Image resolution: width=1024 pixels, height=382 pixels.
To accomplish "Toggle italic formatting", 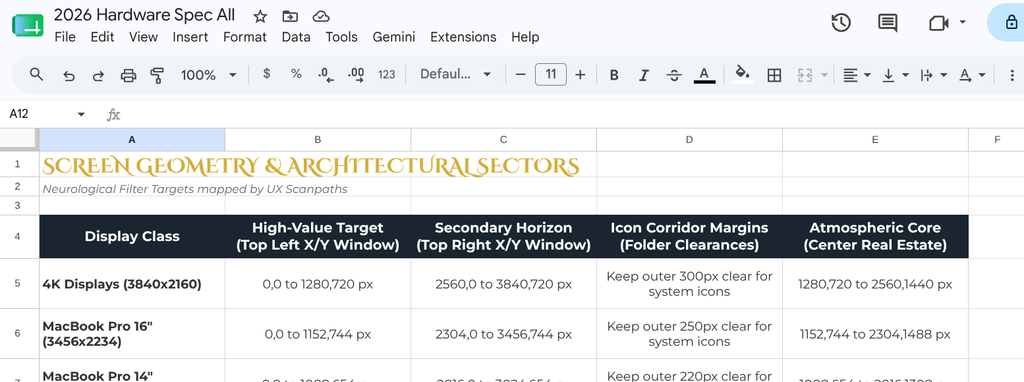I will pyautogui.click(x=644, y=75).
